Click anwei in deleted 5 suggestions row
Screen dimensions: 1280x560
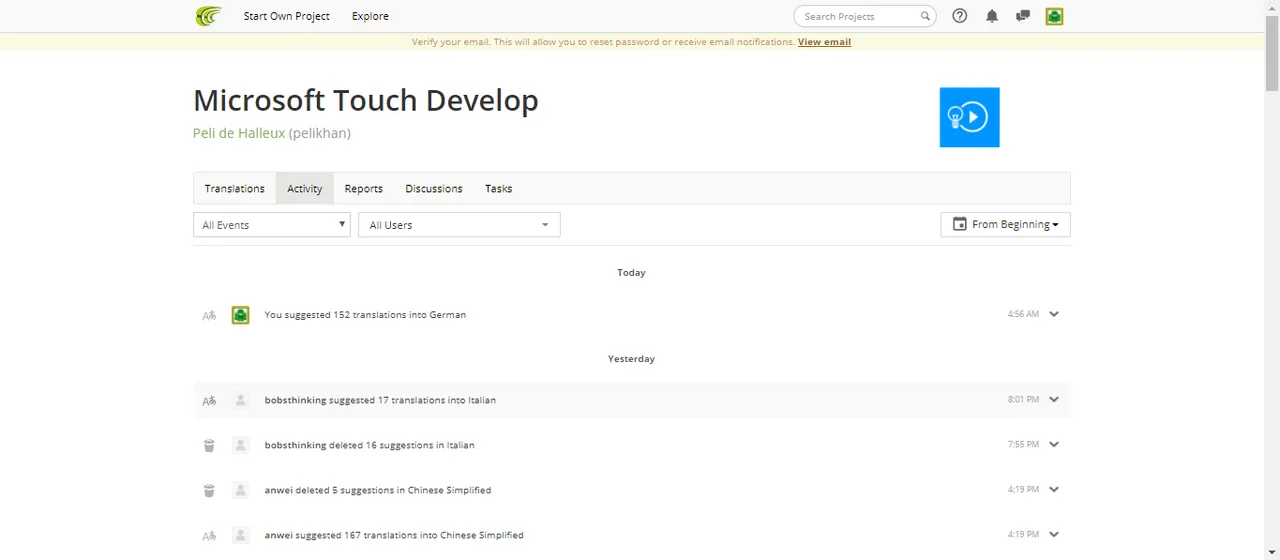[x=278, y=490]
